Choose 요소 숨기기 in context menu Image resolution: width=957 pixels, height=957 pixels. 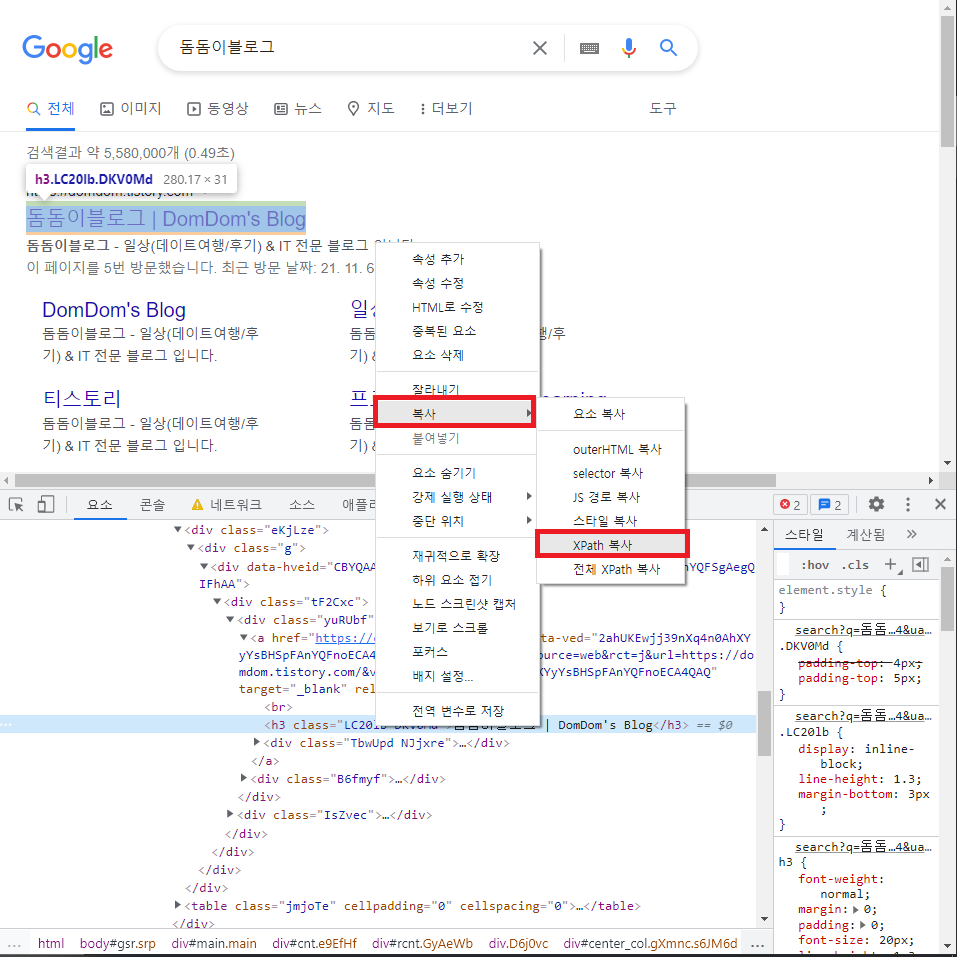pos(458,472)
